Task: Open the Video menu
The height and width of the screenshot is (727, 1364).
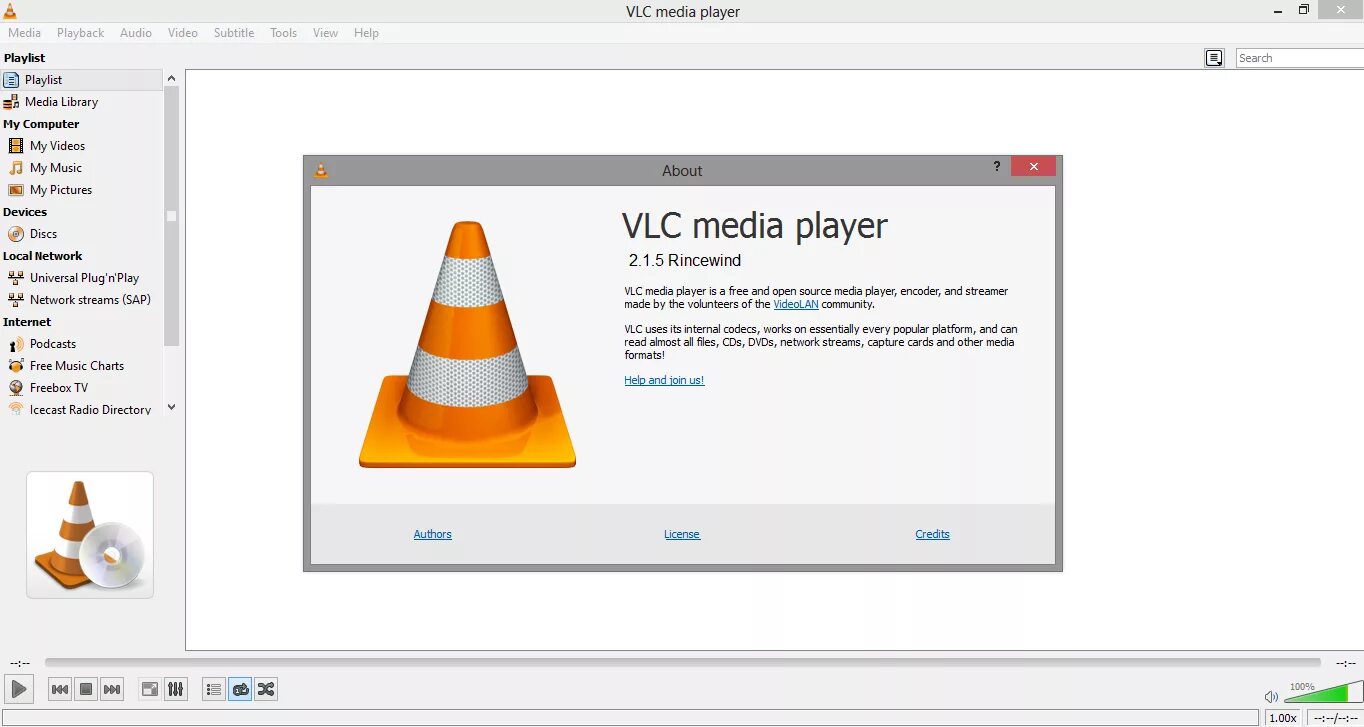Action: [x=183, y=33]
